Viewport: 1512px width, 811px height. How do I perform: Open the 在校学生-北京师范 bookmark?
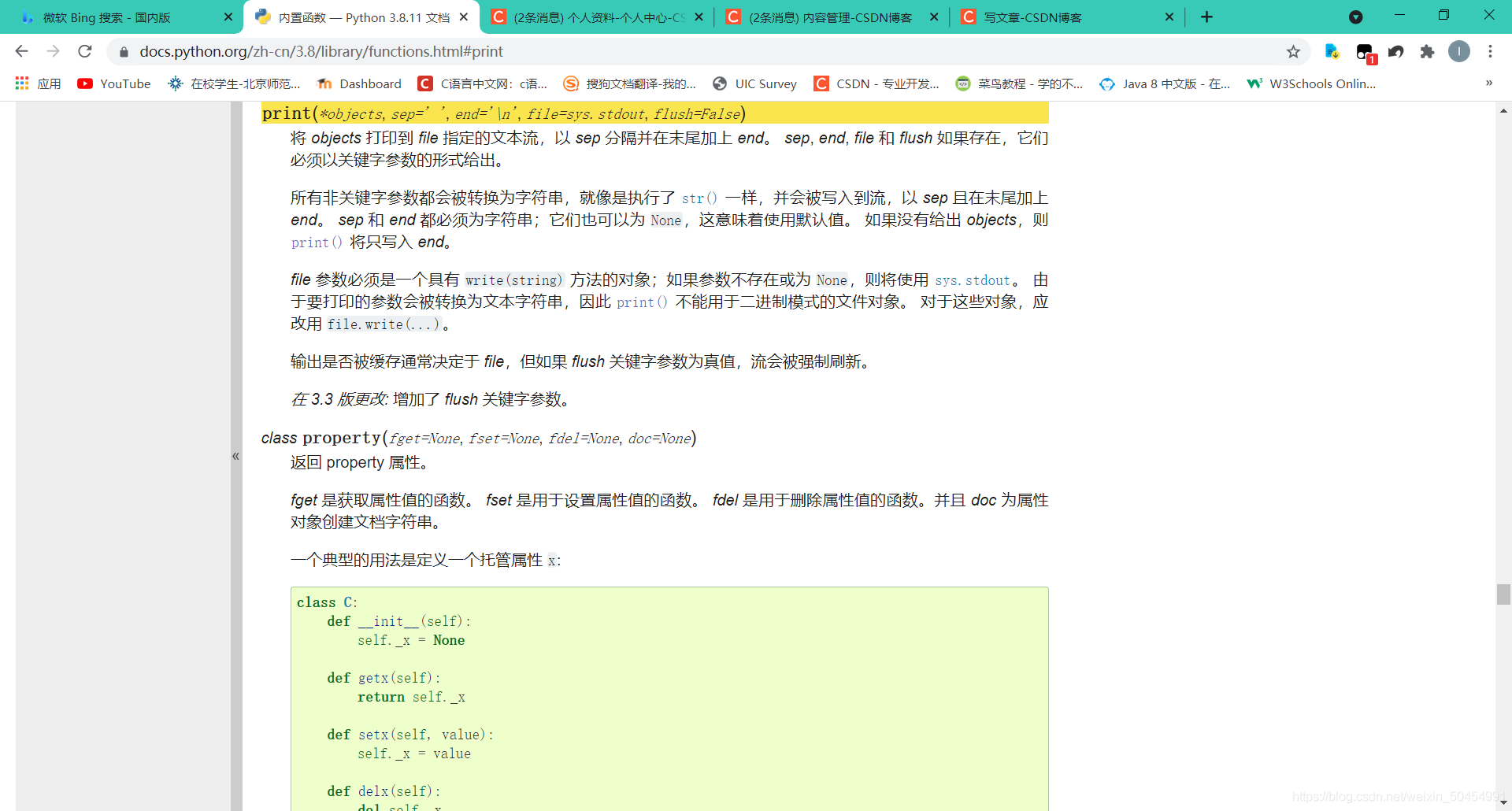click(x=235, y=83)
